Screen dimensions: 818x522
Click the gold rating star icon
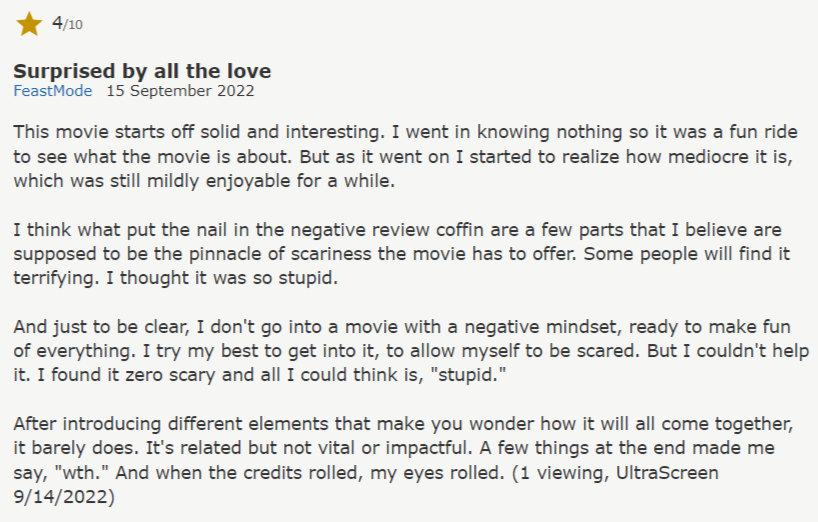[x=29, y=24]
